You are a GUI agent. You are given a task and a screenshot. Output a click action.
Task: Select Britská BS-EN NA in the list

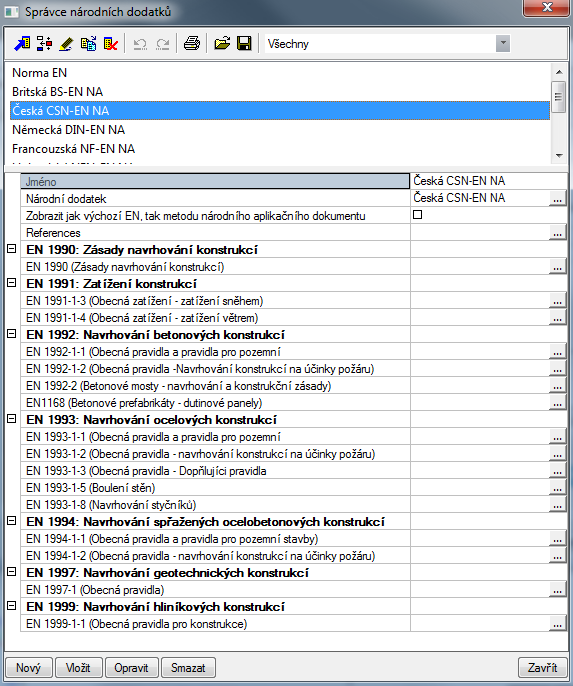280,92
